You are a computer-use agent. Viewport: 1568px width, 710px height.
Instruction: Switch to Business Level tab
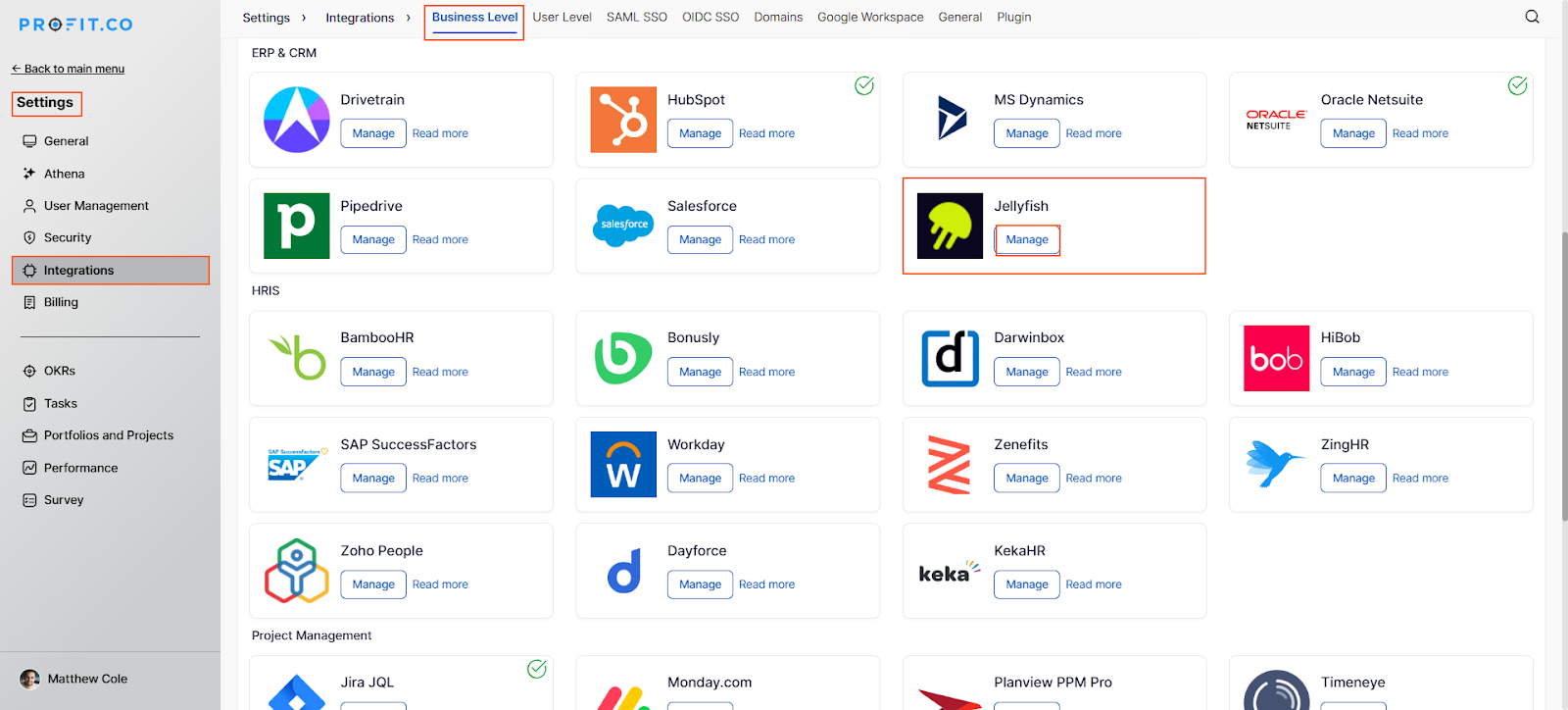474,18
